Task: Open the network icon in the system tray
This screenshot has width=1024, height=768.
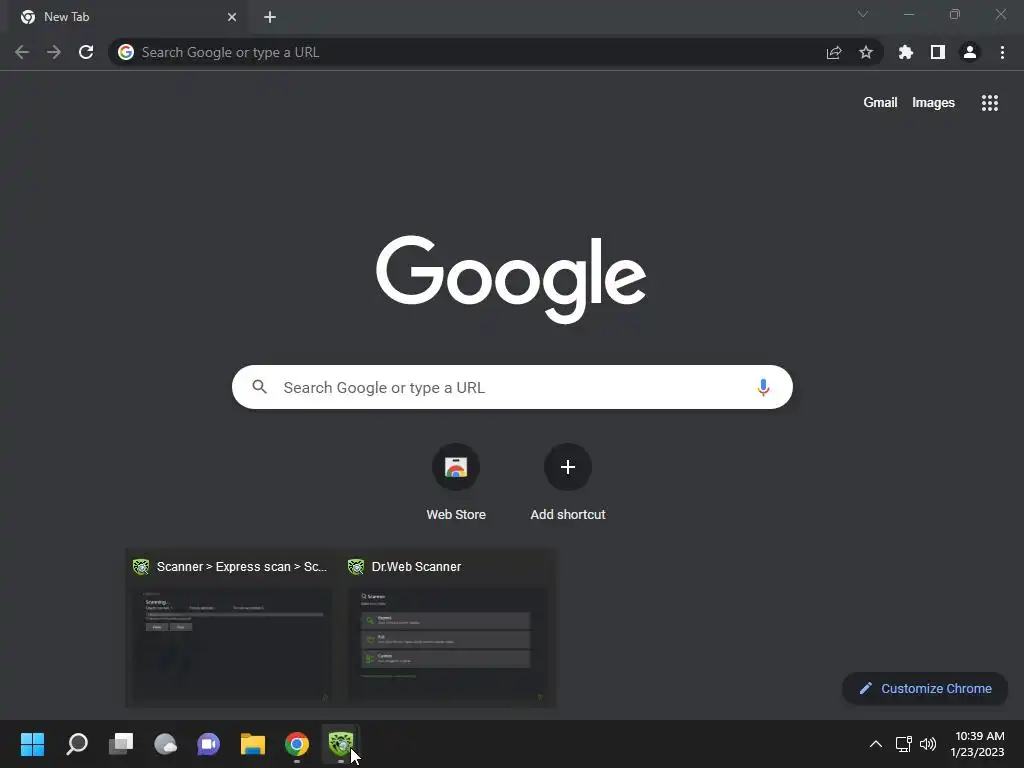Action: pyautogui.click(x=904, y=744)
